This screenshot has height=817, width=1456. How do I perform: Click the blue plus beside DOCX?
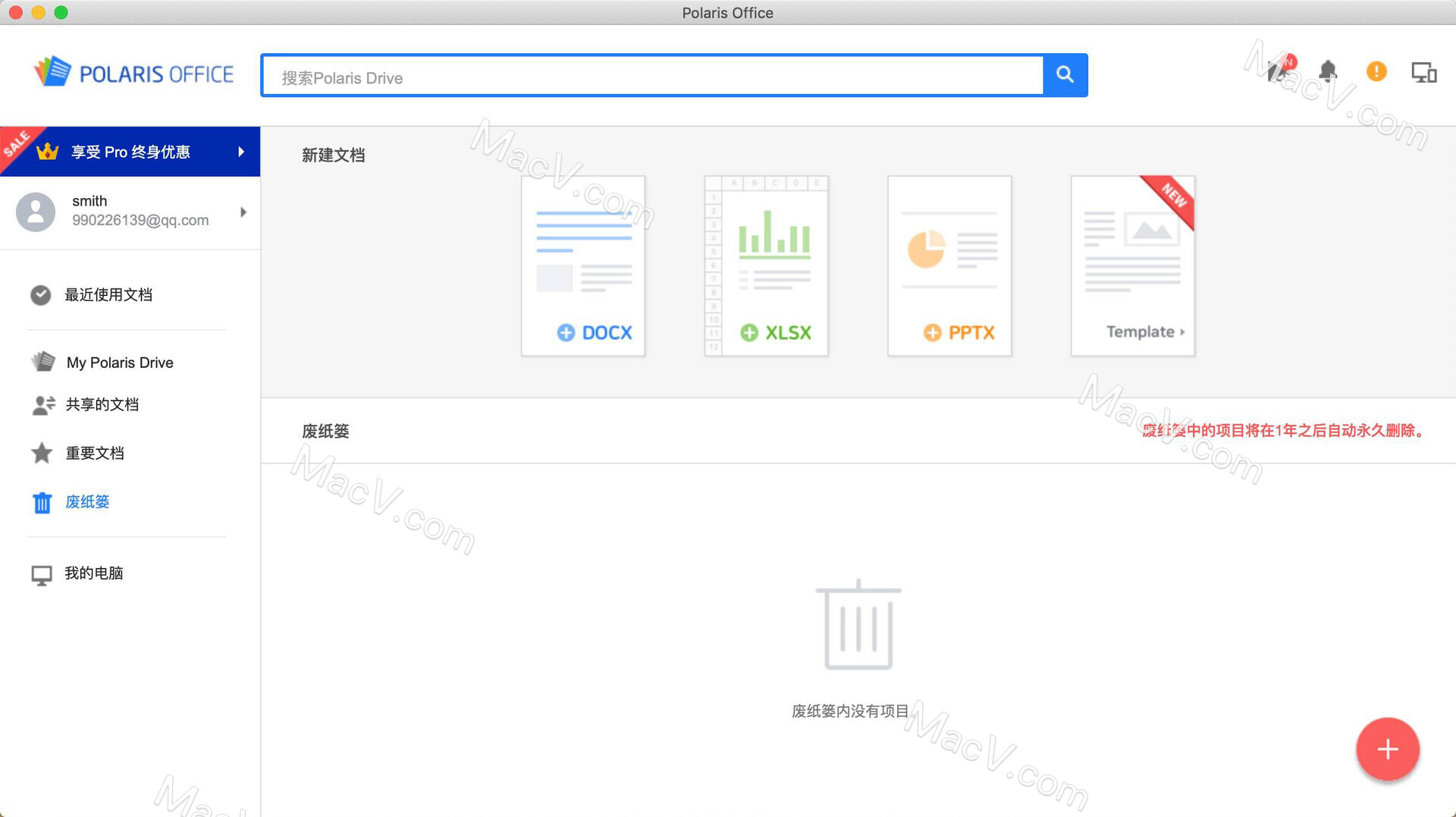click(x=566, y=332)
